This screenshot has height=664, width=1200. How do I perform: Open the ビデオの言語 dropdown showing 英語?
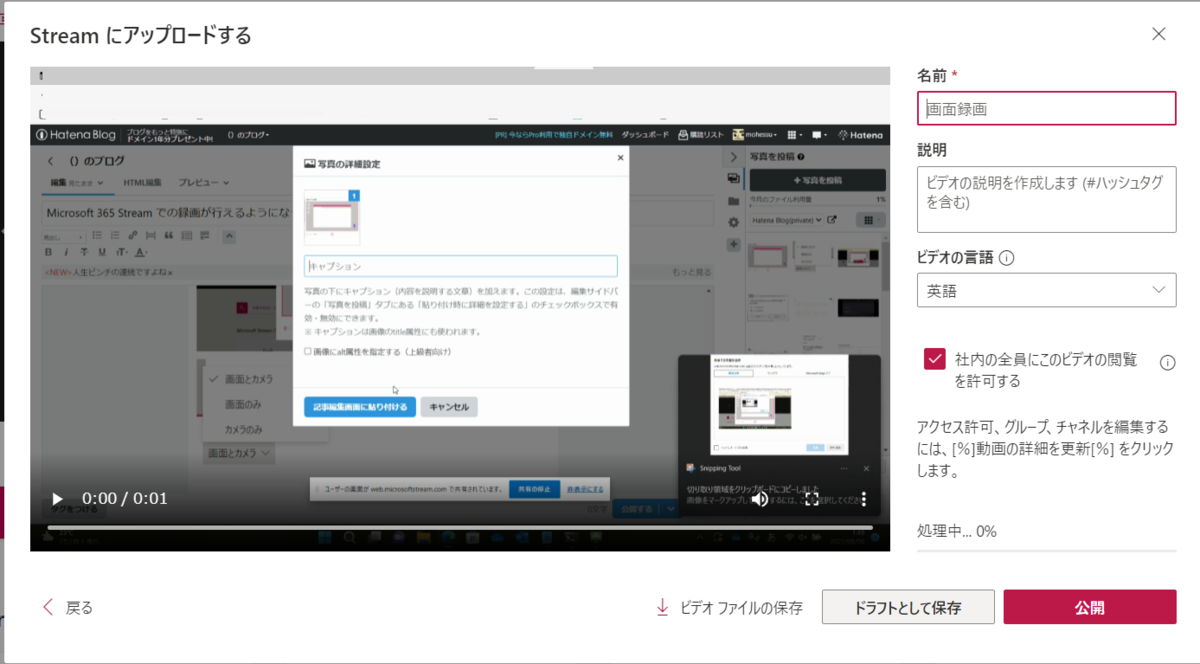(x=1046, y=290)
